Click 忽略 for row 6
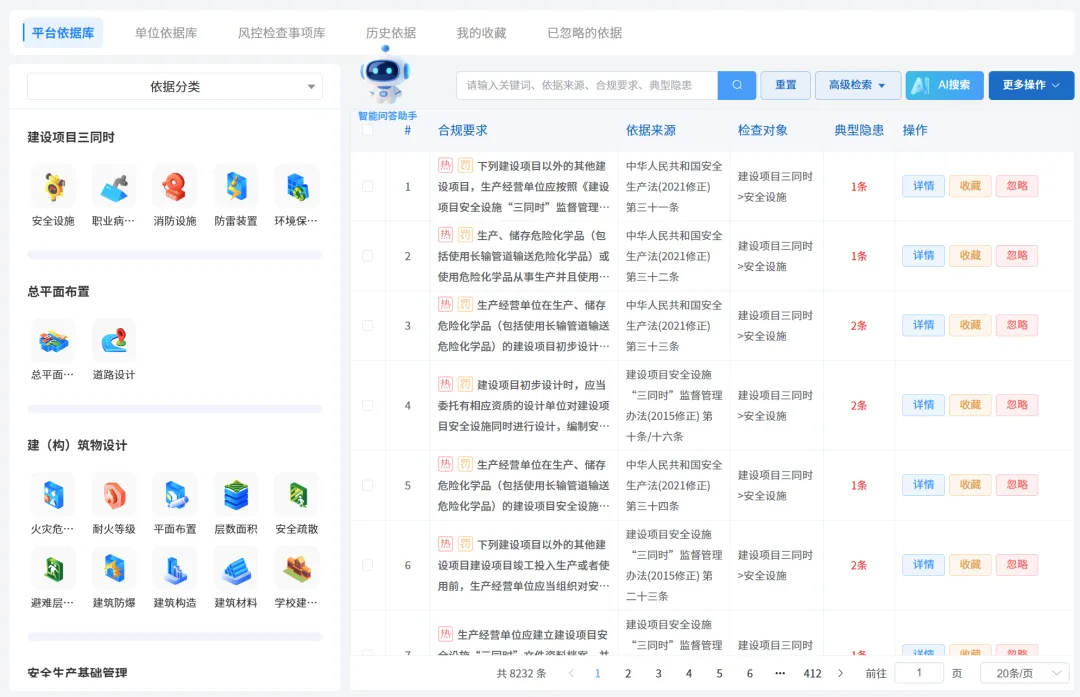The width and height of the screenshot is (1080, 697). pos(1017,565)
